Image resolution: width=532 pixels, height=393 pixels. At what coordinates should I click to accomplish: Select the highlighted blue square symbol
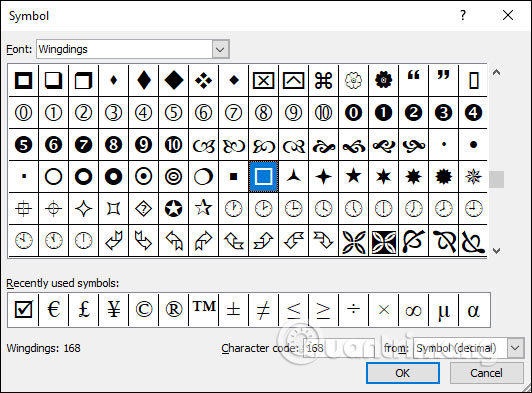click(x=263, y=176)
